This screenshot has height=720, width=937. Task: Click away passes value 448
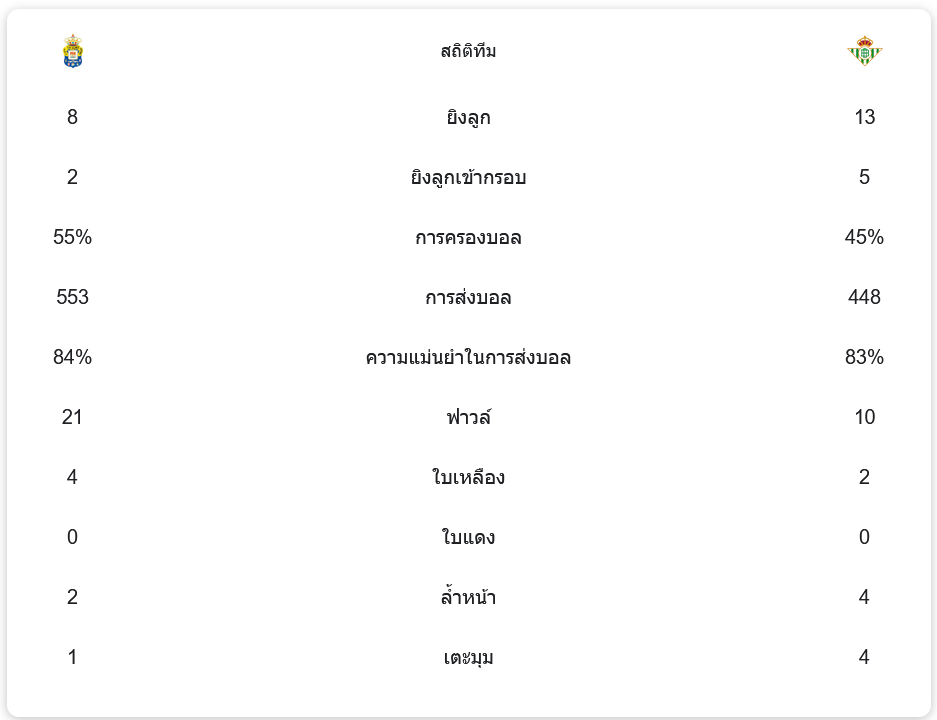pos(864,297)
